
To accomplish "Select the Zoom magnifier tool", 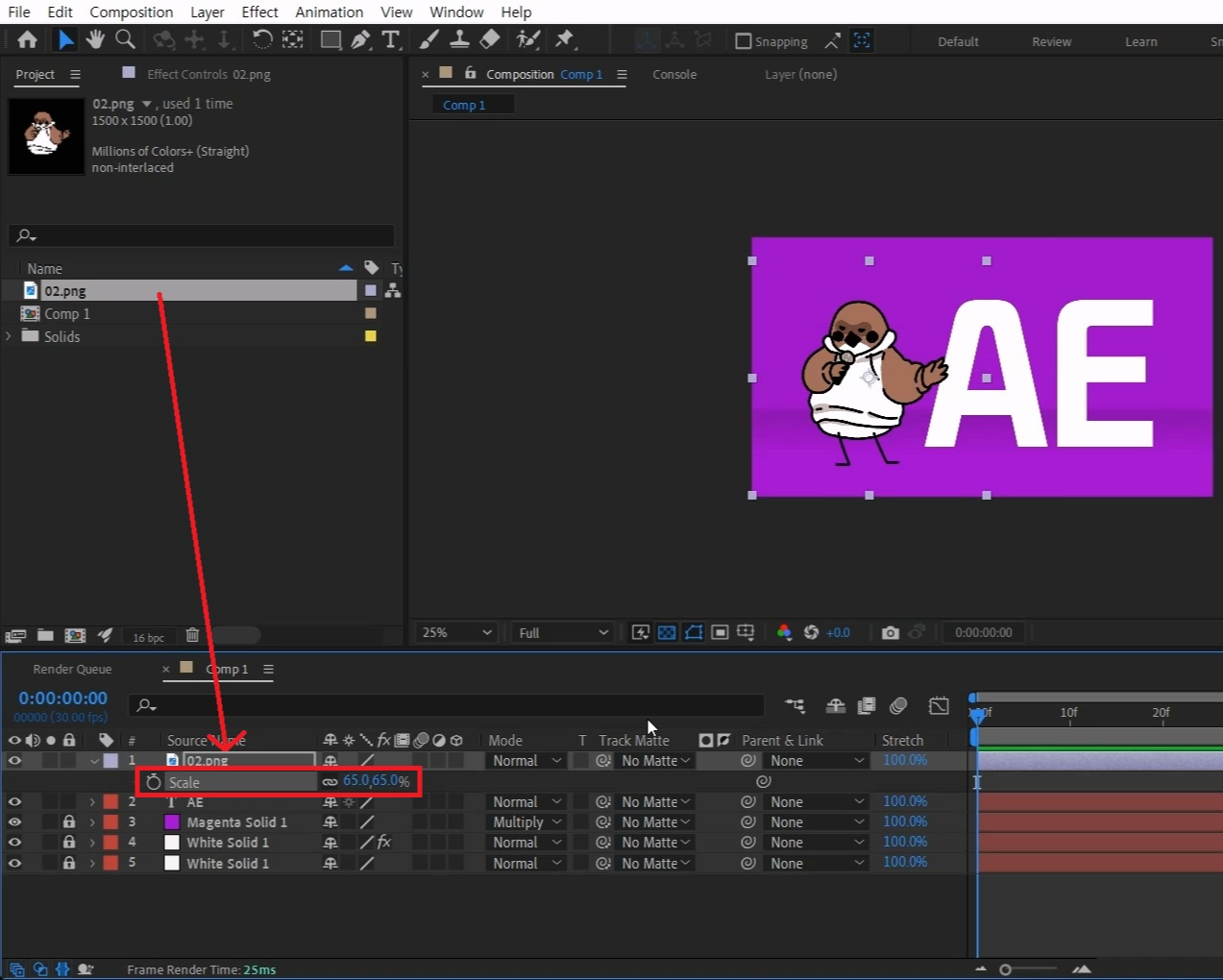I will click(125, 39).
